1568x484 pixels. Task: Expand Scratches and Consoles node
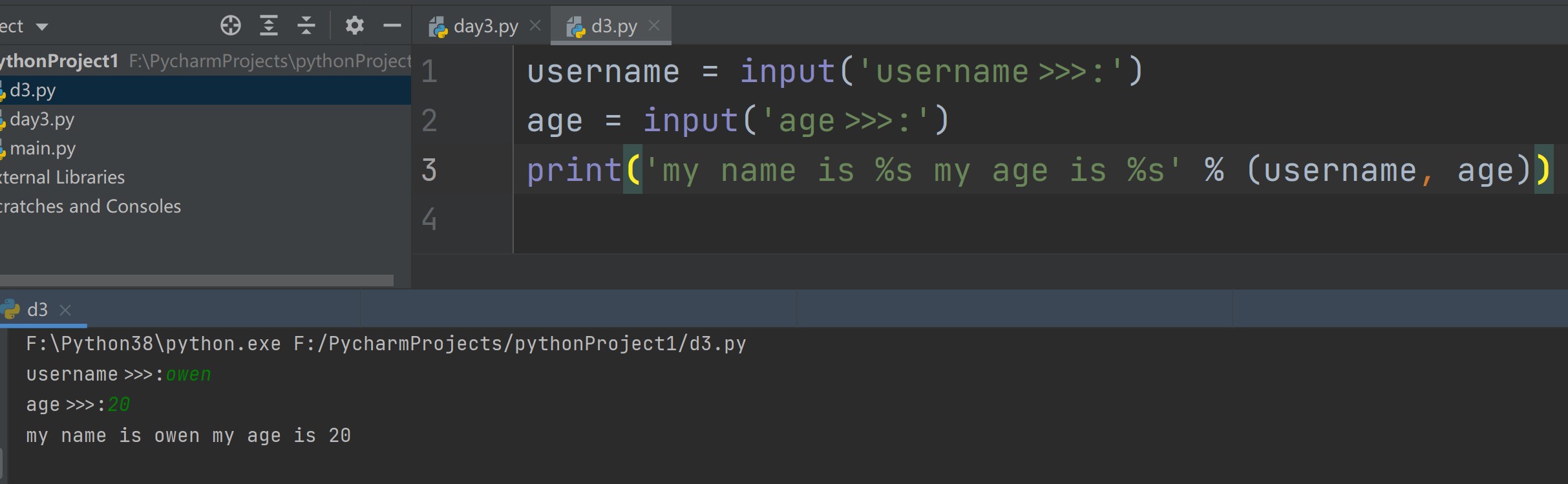click(90, 207)
